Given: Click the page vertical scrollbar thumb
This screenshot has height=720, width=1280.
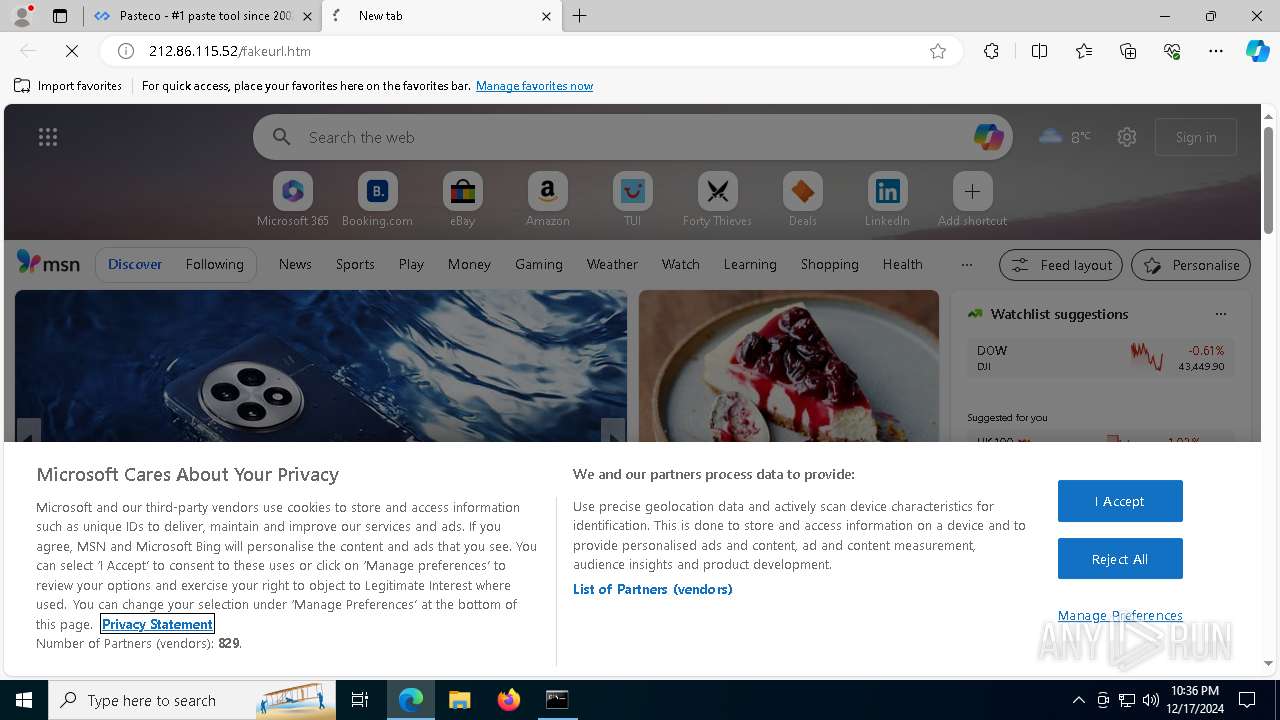Looking at the screenshot, I should [x=1268, y=180].
